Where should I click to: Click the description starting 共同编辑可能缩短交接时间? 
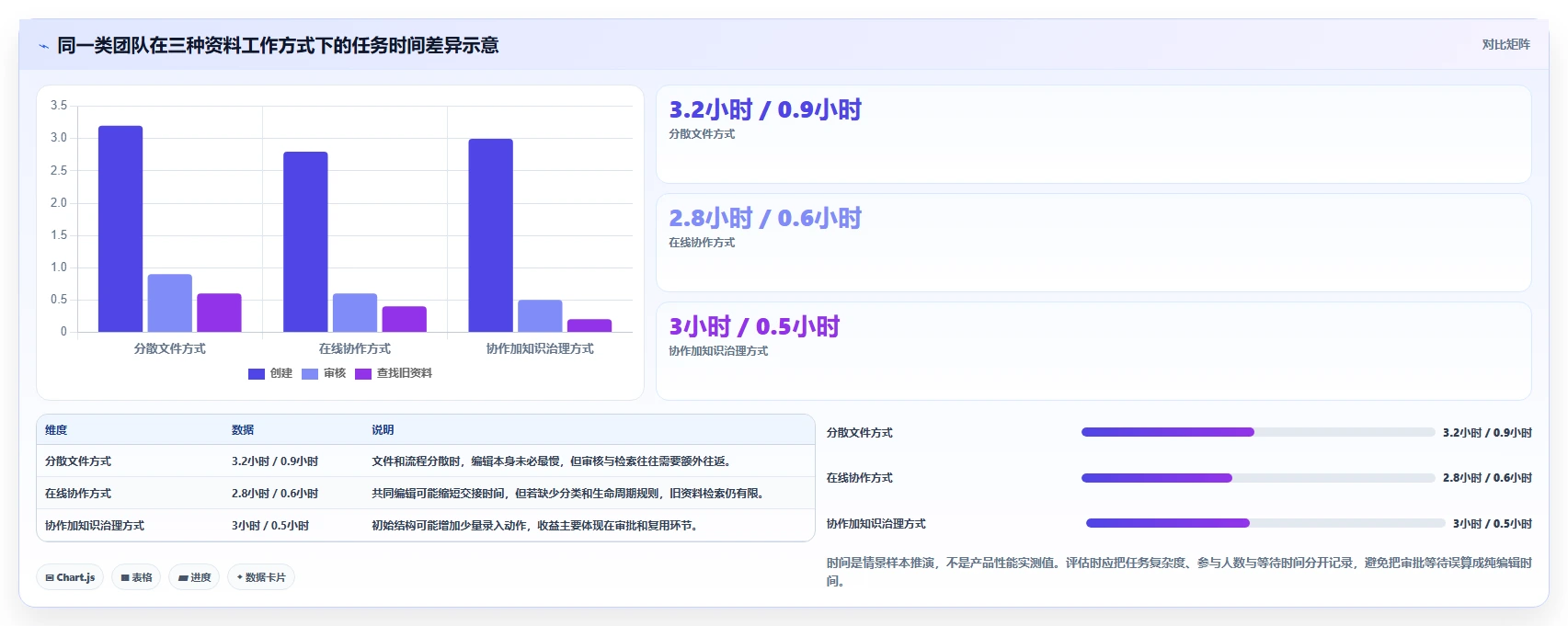pyautogui.click(x=568, y=494)
